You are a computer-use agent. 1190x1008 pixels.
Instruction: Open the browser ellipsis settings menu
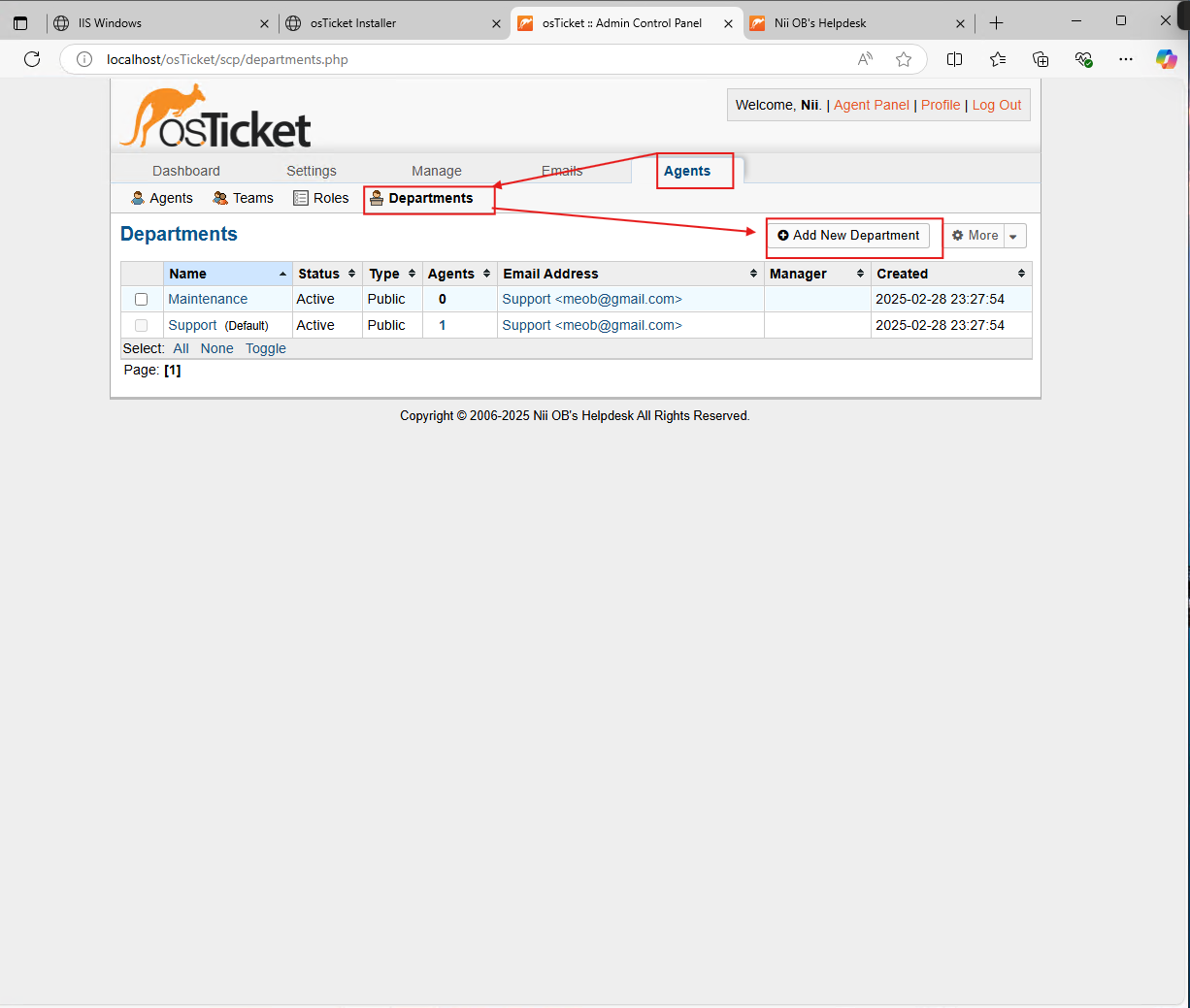pyautogui.click(x=1125, y=59)
